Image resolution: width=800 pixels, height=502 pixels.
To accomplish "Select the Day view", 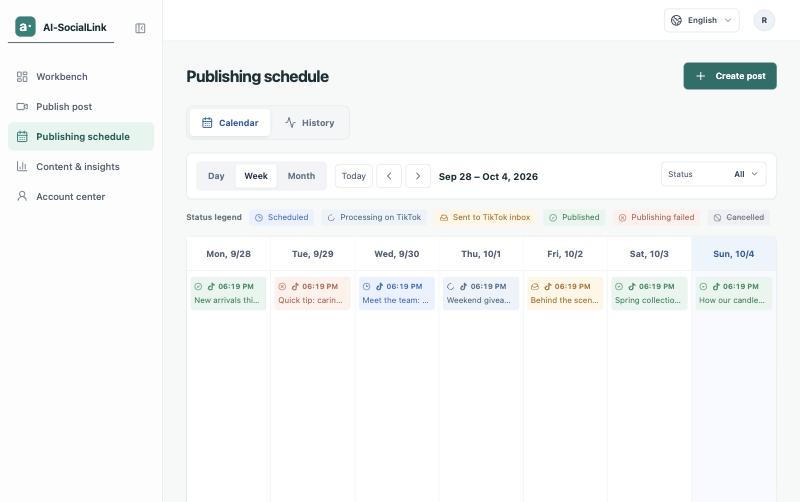I will (x=216, y=176).
